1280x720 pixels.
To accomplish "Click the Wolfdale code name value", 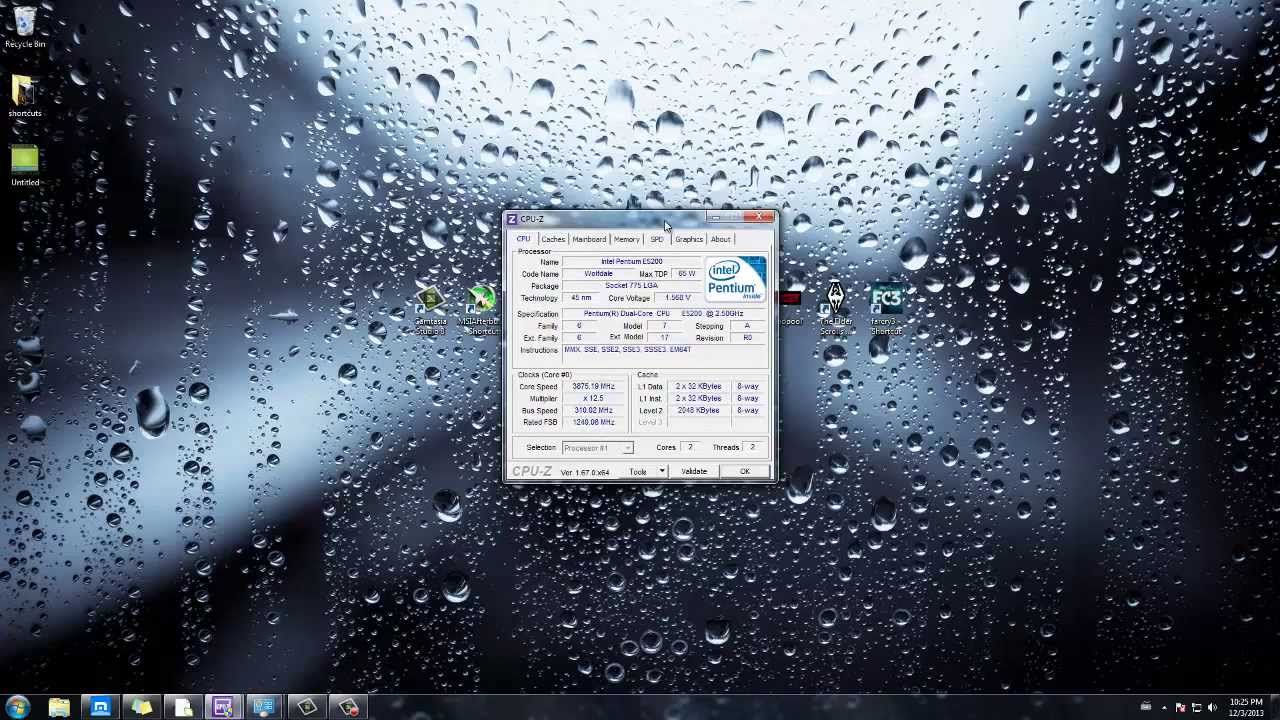I will click(x=598, y=274).
